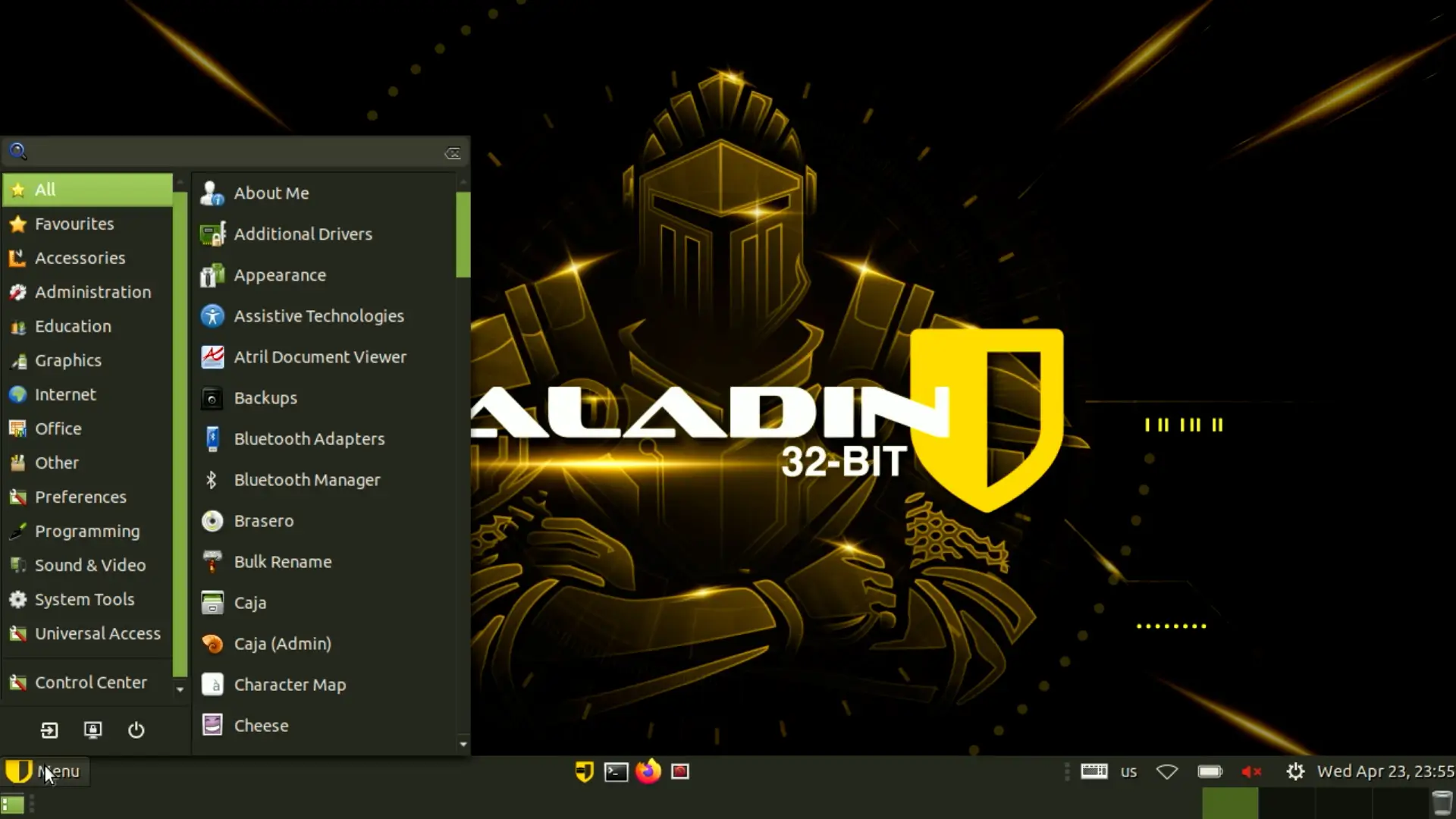Click the brightness gear indicator in tray
Viewport: 1456px width, 819px height.
point(1295,772)
